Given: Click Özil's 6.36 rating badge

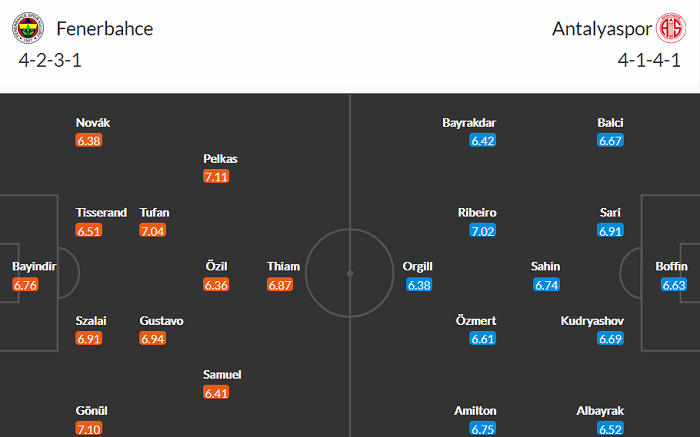Looking at the screenshot, I should pyautogui.click(x=217, y=285).
